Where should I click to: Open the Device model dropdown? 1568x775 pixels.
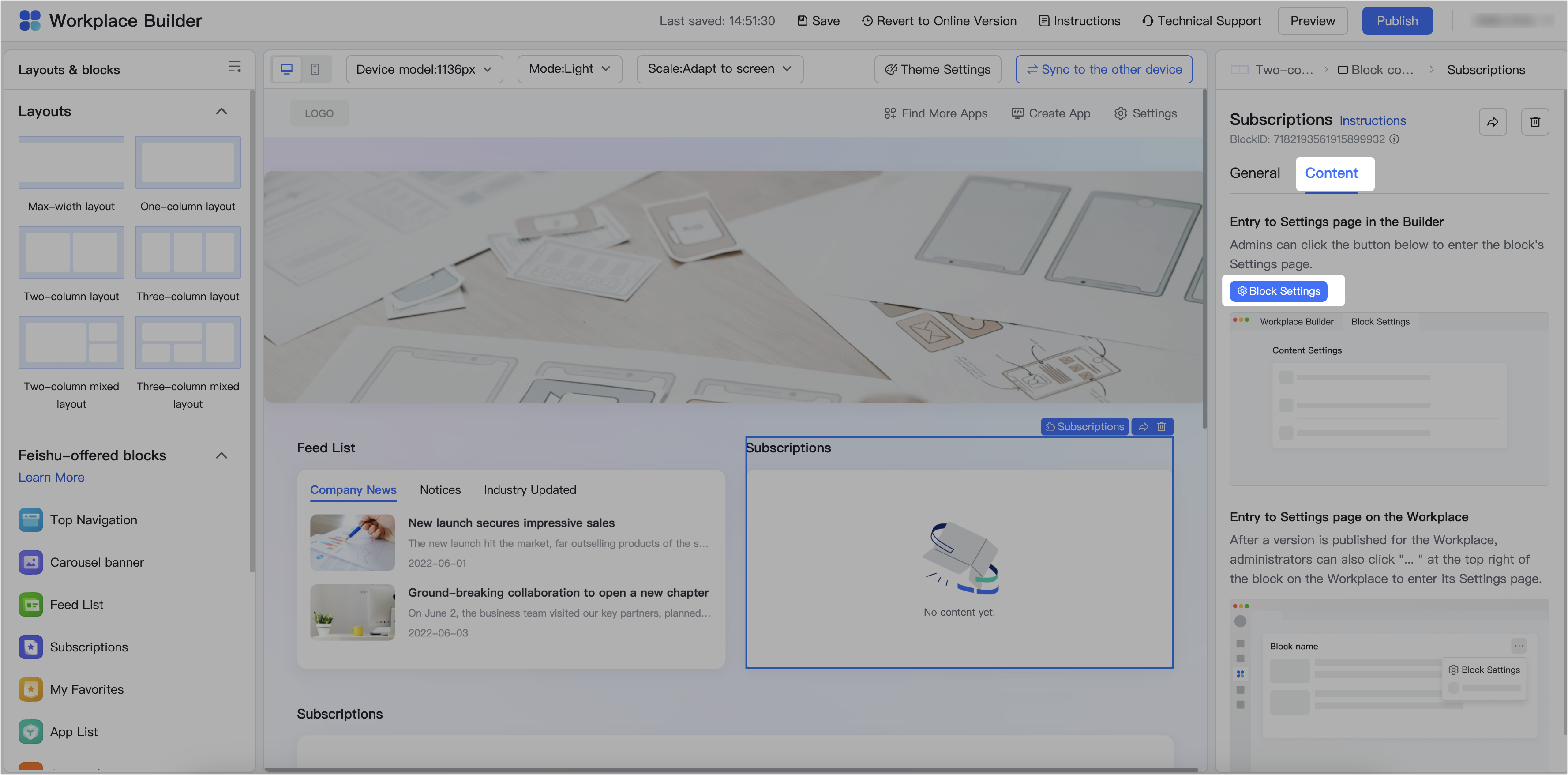[x=424, y=69]
